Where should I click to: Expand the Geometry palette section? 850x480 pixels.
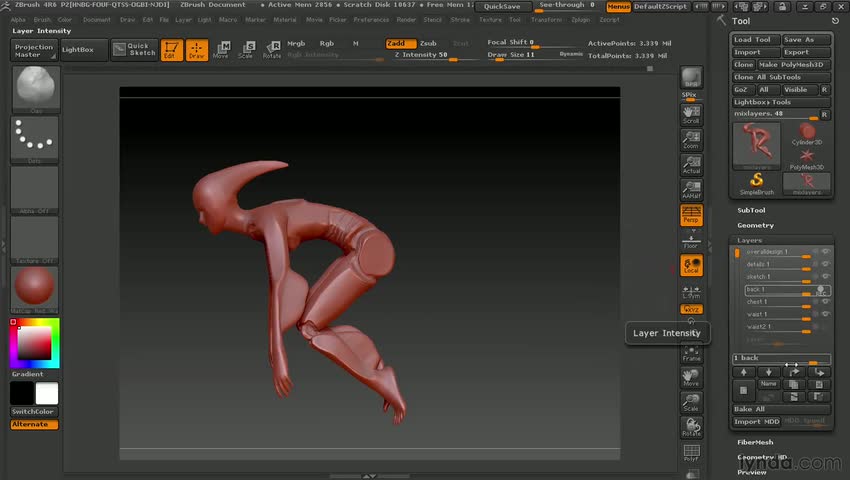click(756, 225)
